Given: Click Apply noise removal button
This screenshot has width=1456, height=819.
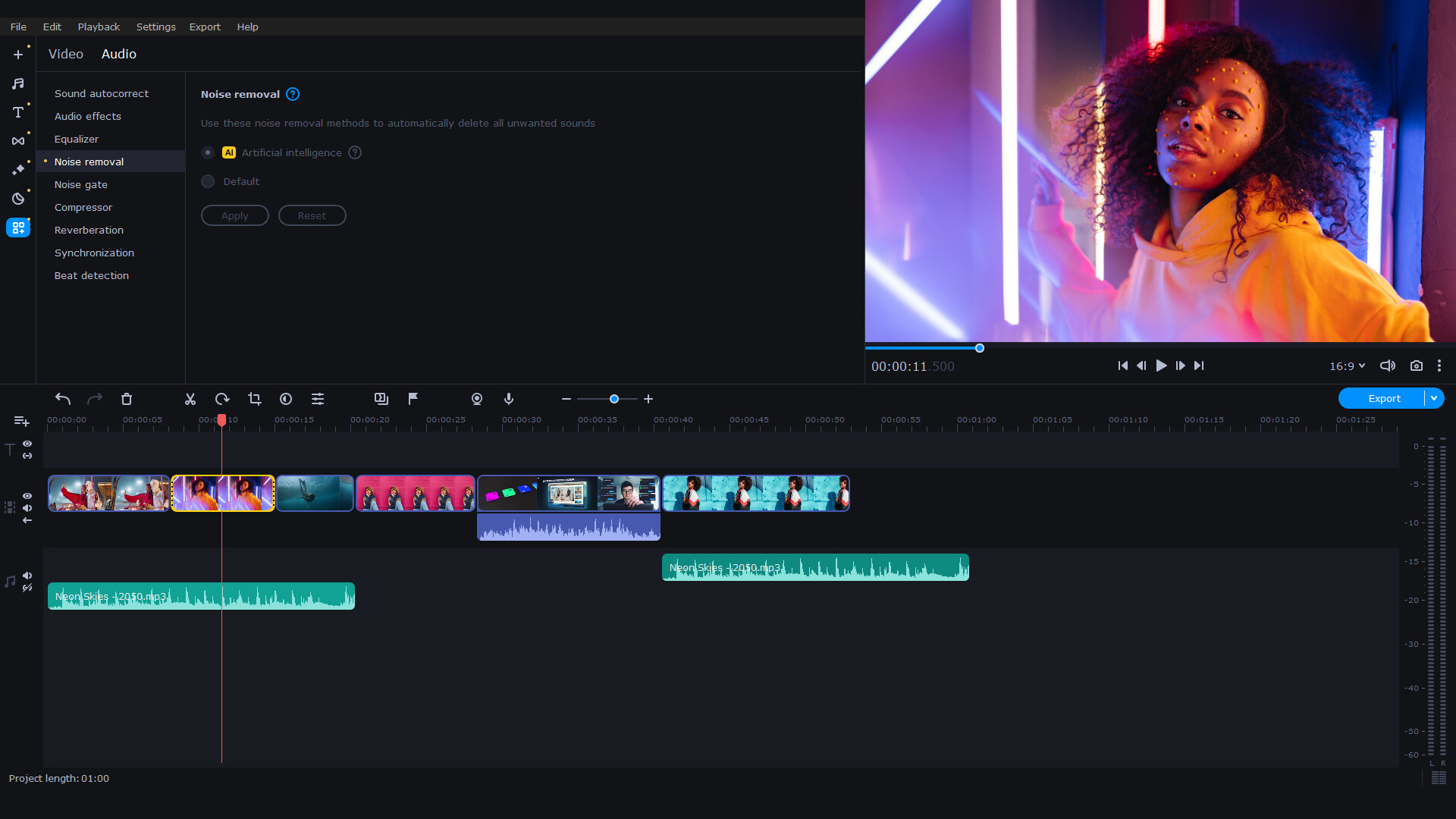Looking at the screenshot, I should 234,215.
